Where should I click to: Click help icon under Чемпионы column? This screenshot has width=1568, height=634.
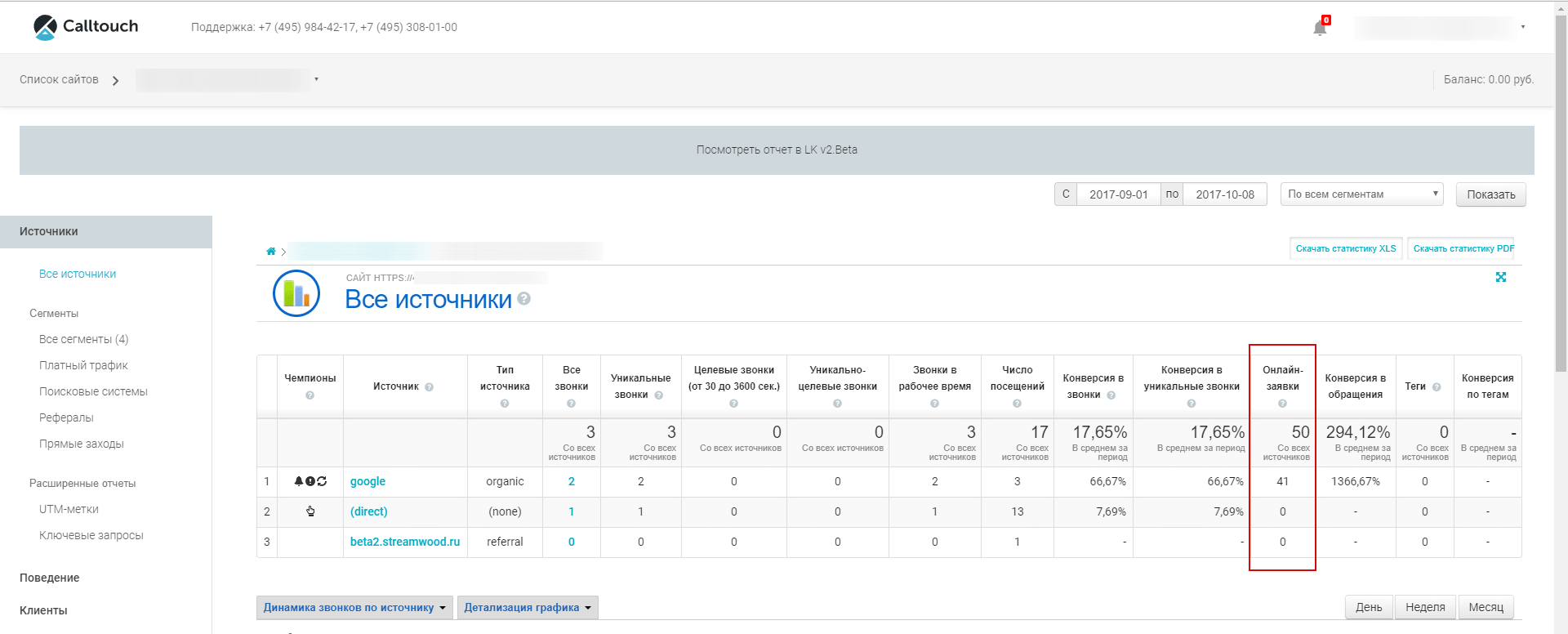[x=310, y=395]
